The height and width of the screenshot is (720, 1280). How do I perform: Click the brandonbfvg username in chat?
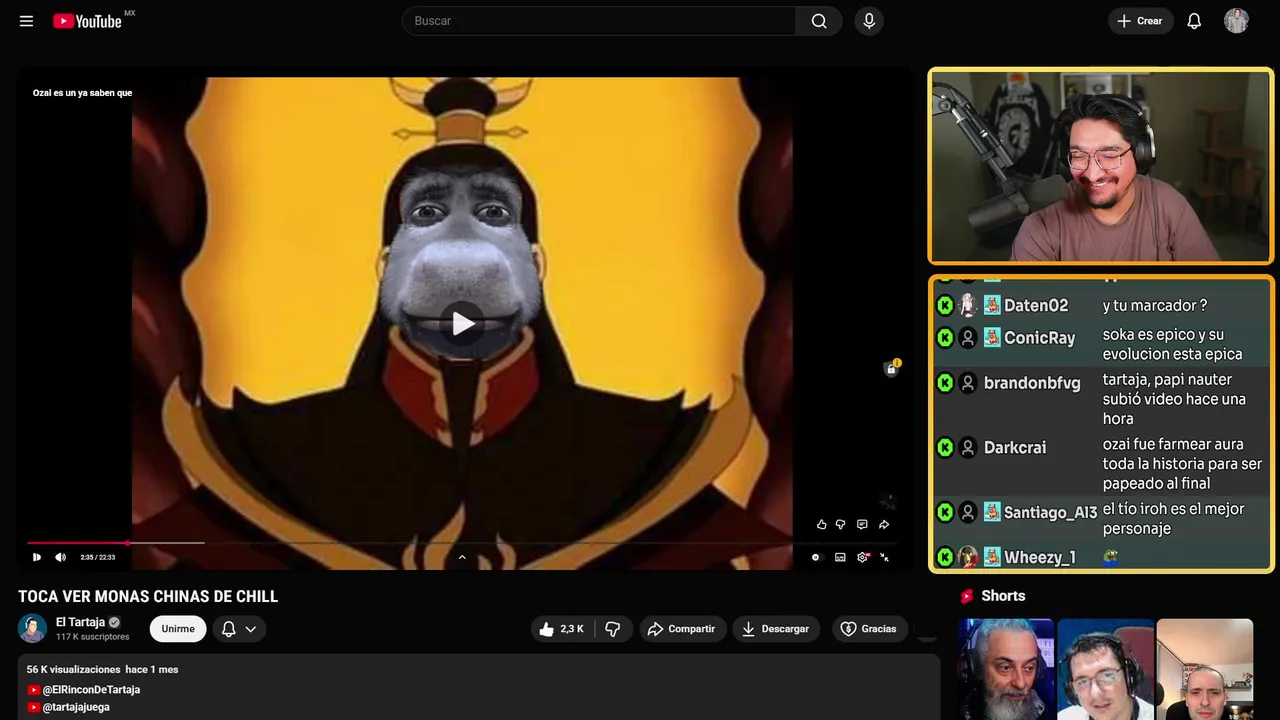point(1032,383)
